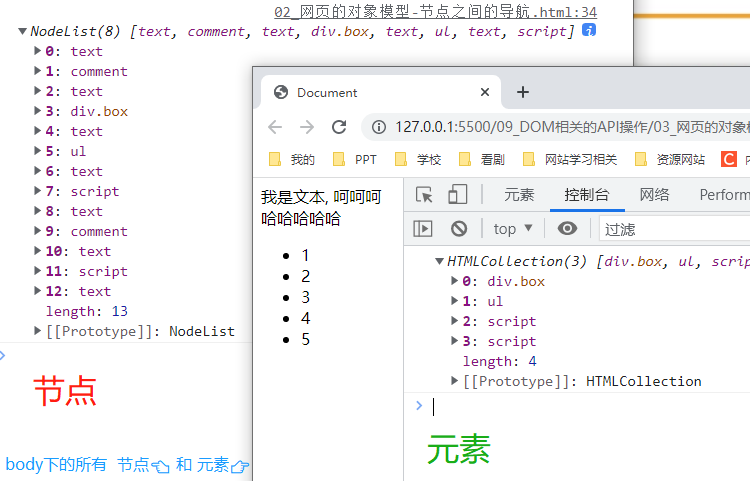The width and height of the screenshot is (750, 481).
Task: Expand the NodeList Prototype entry
Action: click(x=37, y=330)
